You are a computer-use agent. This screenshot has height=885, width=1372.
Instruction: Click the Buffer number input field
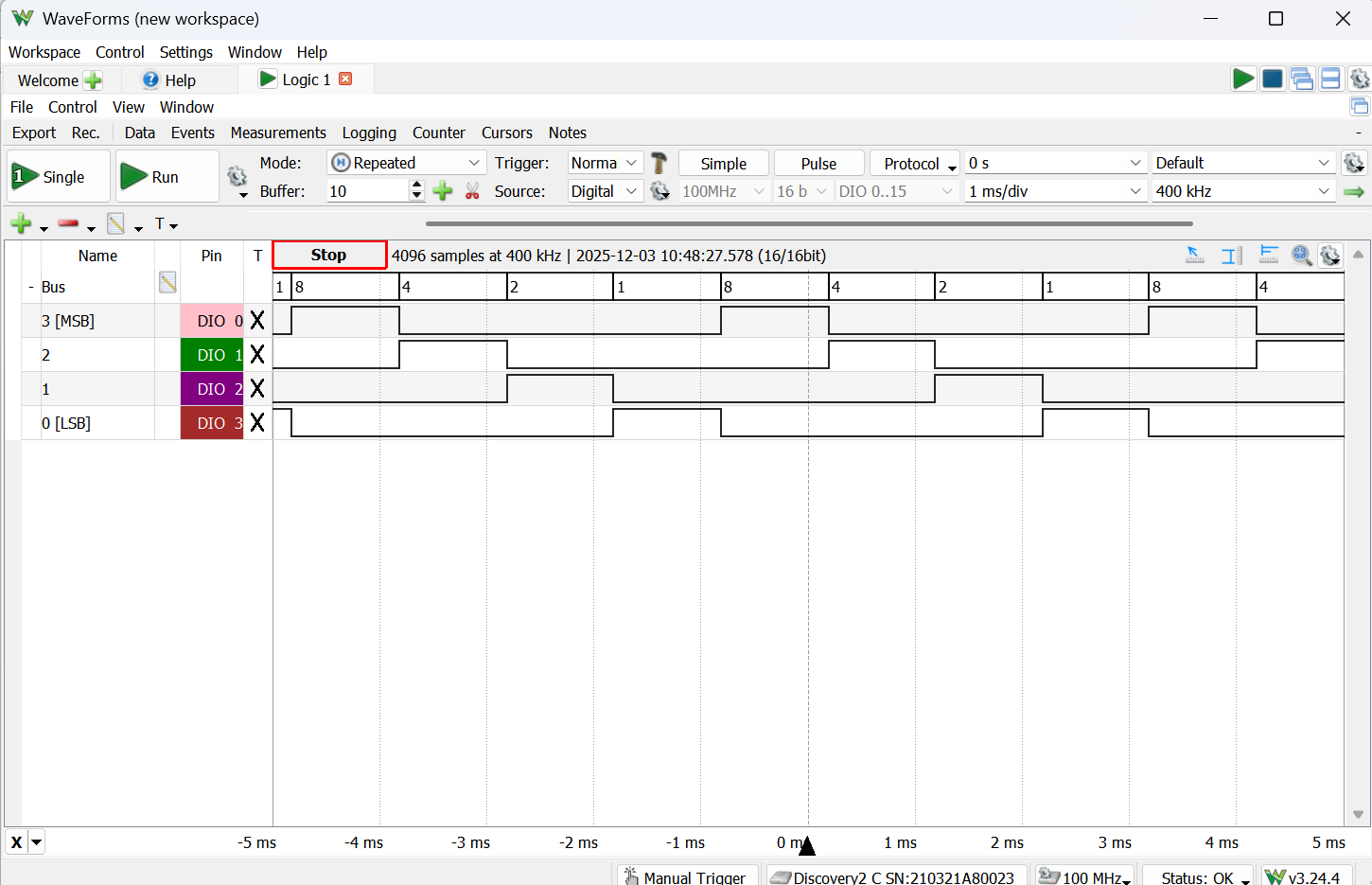(367, 191)
